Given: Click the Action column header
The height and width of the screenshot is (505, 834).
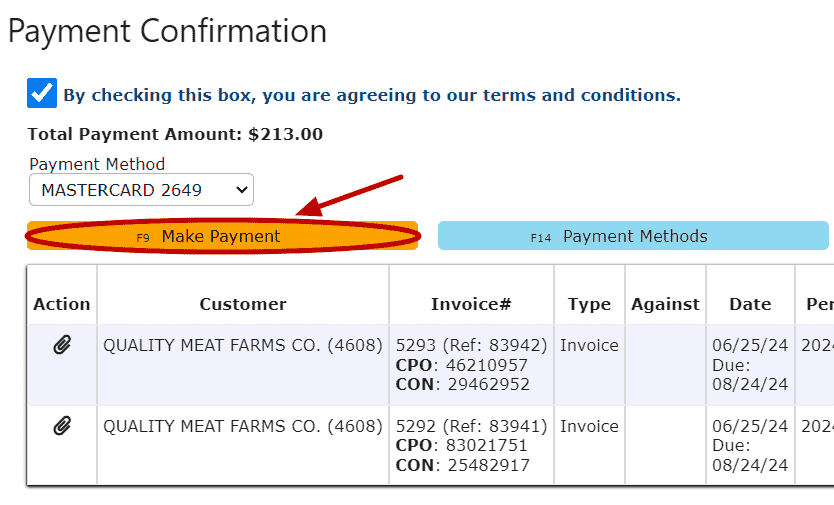Looking at the screenshot, I should [62, 304].
